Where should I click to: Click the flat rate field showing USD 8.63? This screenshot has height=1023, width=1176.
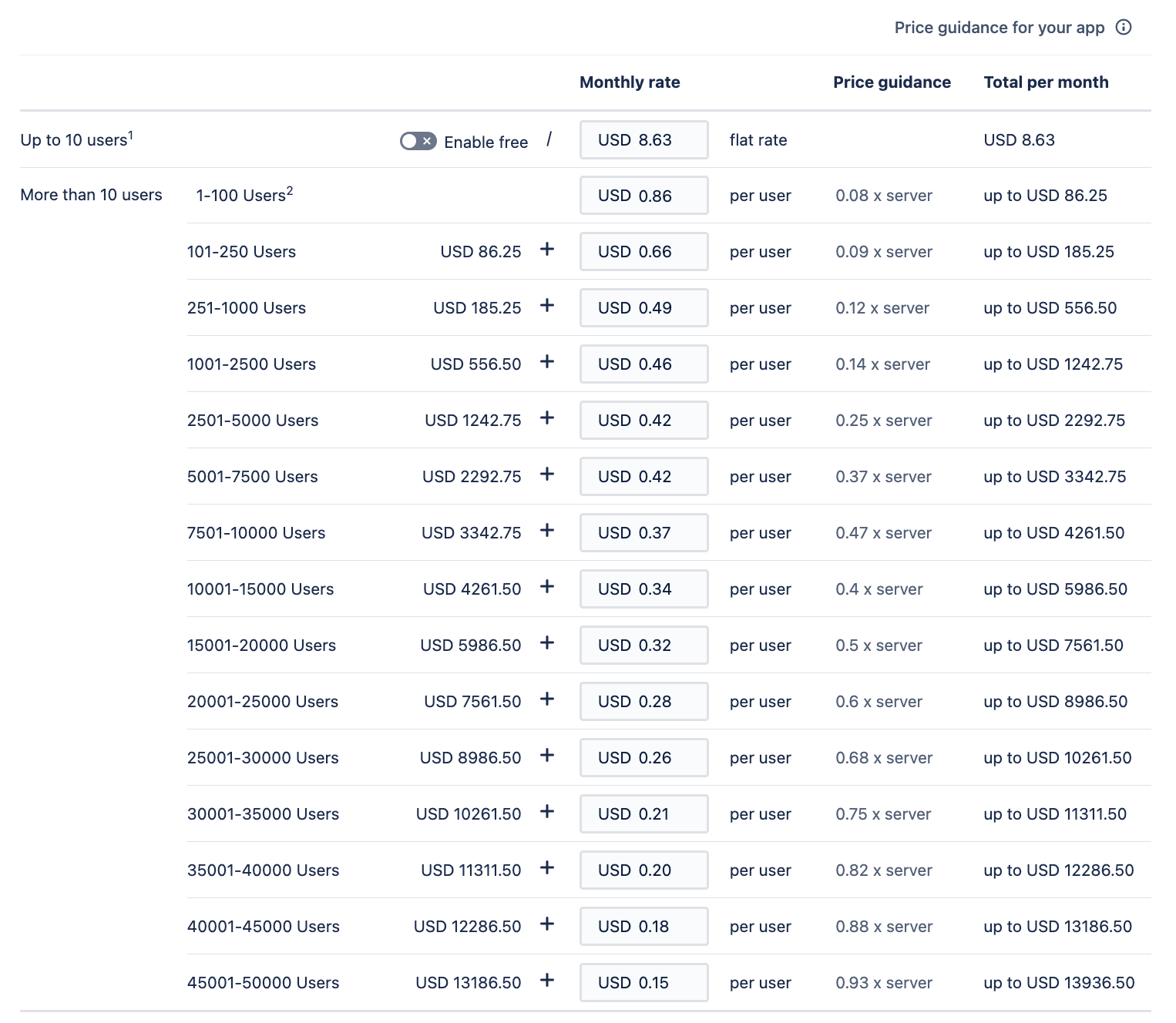tap(643, 139)
